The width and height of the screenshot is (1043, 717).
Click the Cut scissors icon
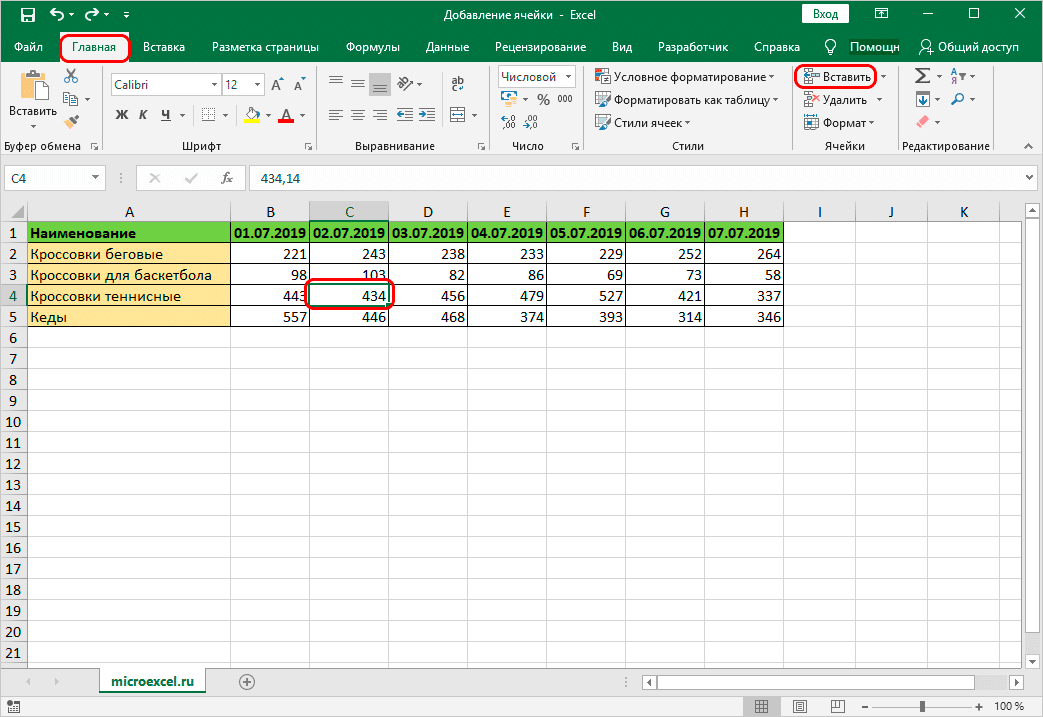click(x=71, y=77)
